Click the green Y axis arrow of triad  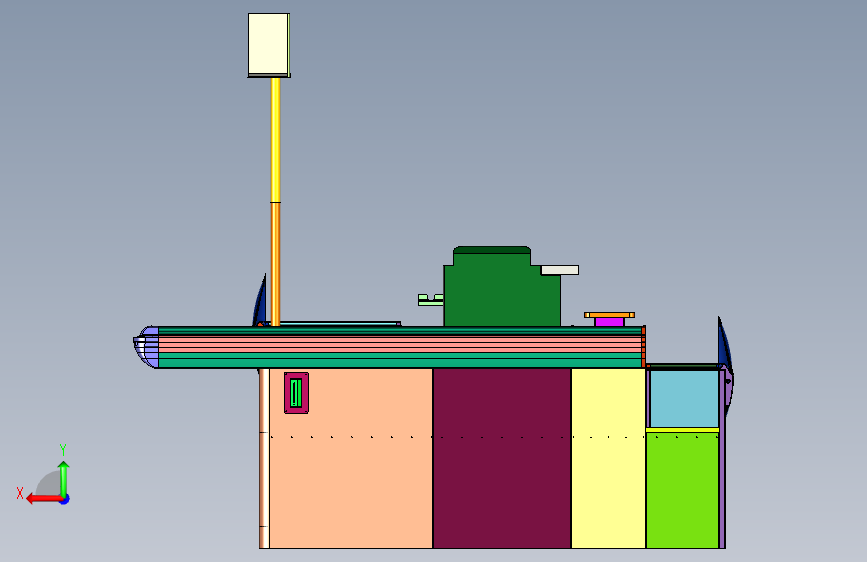point(64,479)
